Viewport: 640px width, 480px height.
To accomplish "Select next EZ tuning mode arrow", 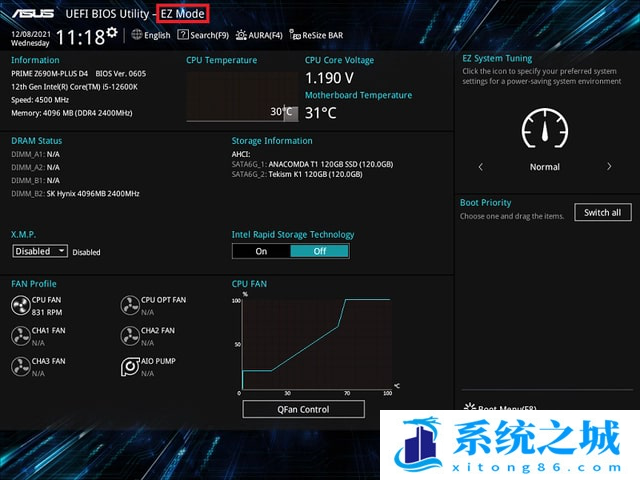I will point(609,167).
